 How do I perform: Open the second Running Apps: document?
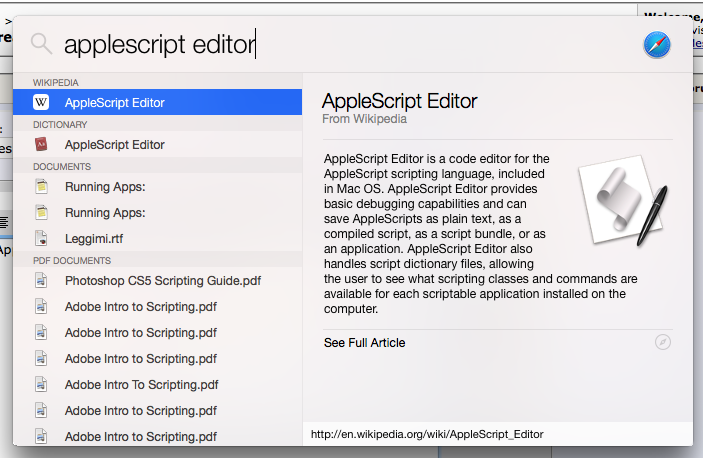tap(157, 212)
